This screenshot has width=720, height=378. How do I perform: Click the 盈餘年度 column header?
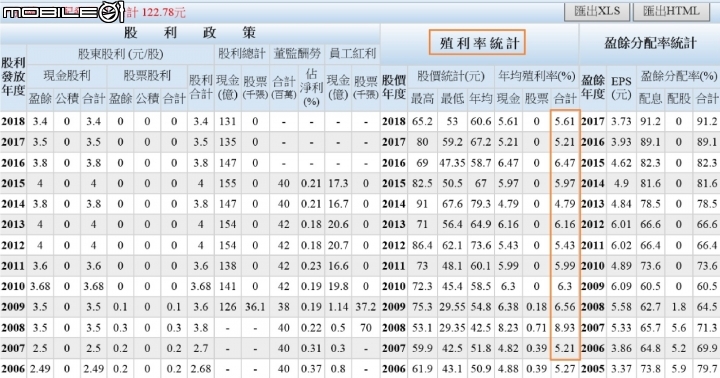click(x=593, y=87)
